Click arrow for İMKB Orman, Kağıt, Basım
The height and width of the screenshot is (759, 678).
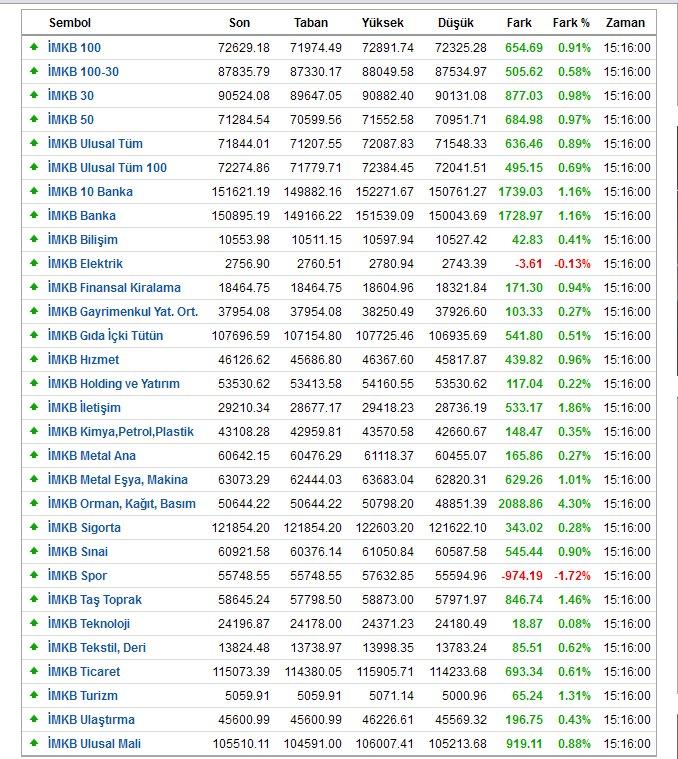(34, 503)
